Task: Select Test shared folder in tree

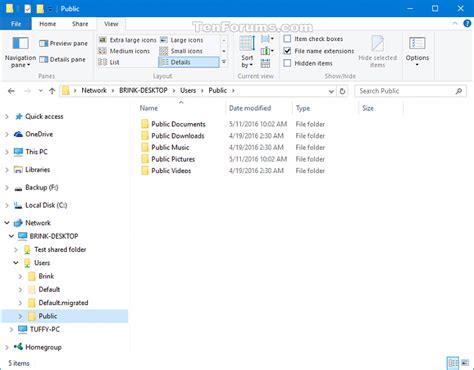Action: [55, 249]
